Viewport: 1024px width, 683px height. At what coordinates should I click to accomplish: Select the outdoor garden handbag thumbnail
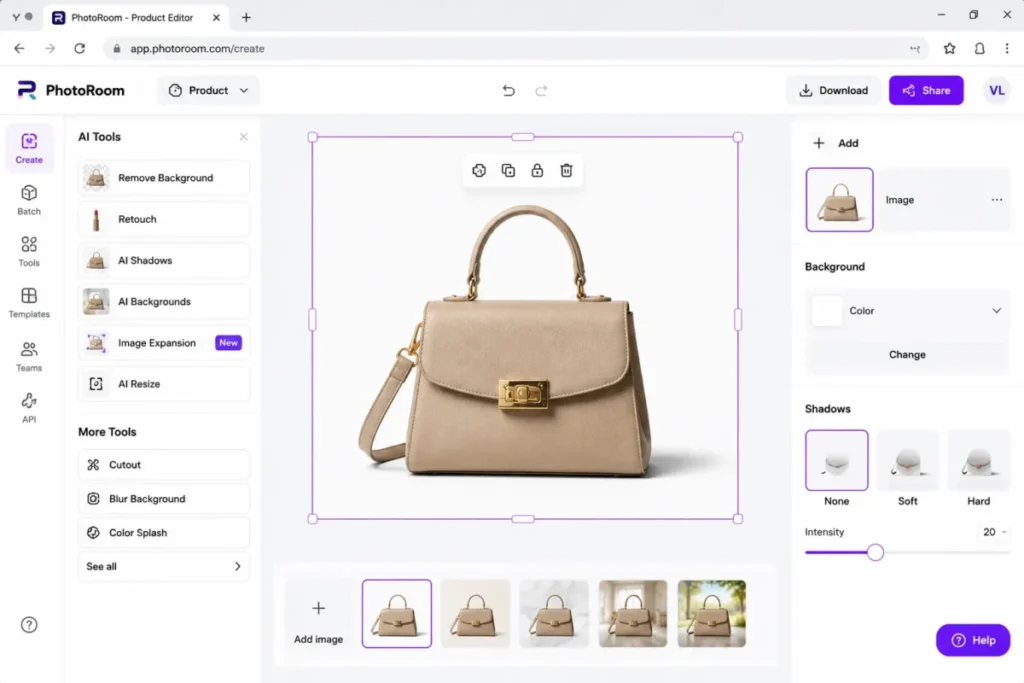tap(712, 613)
